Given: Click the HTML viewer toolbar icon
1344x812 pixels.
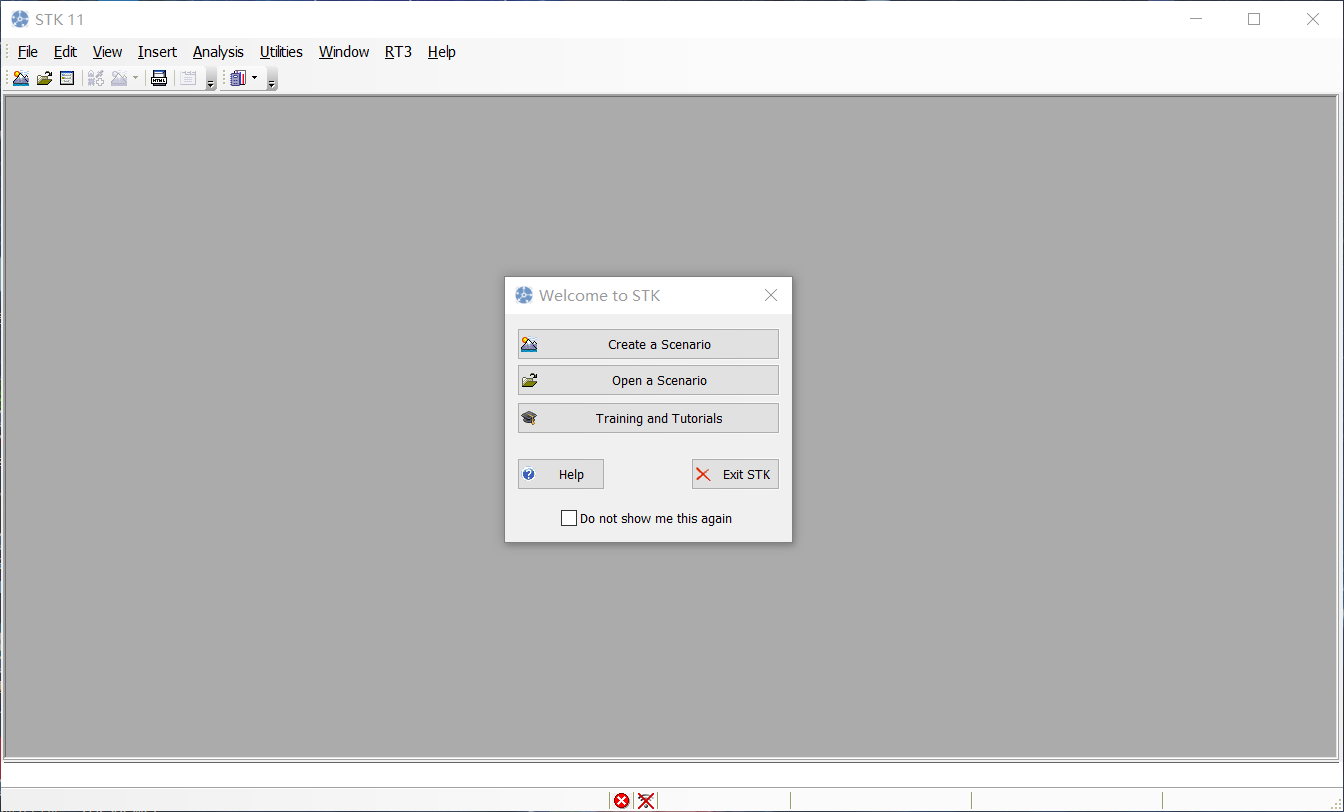Looking at the screenshot, I should point(159,78).
